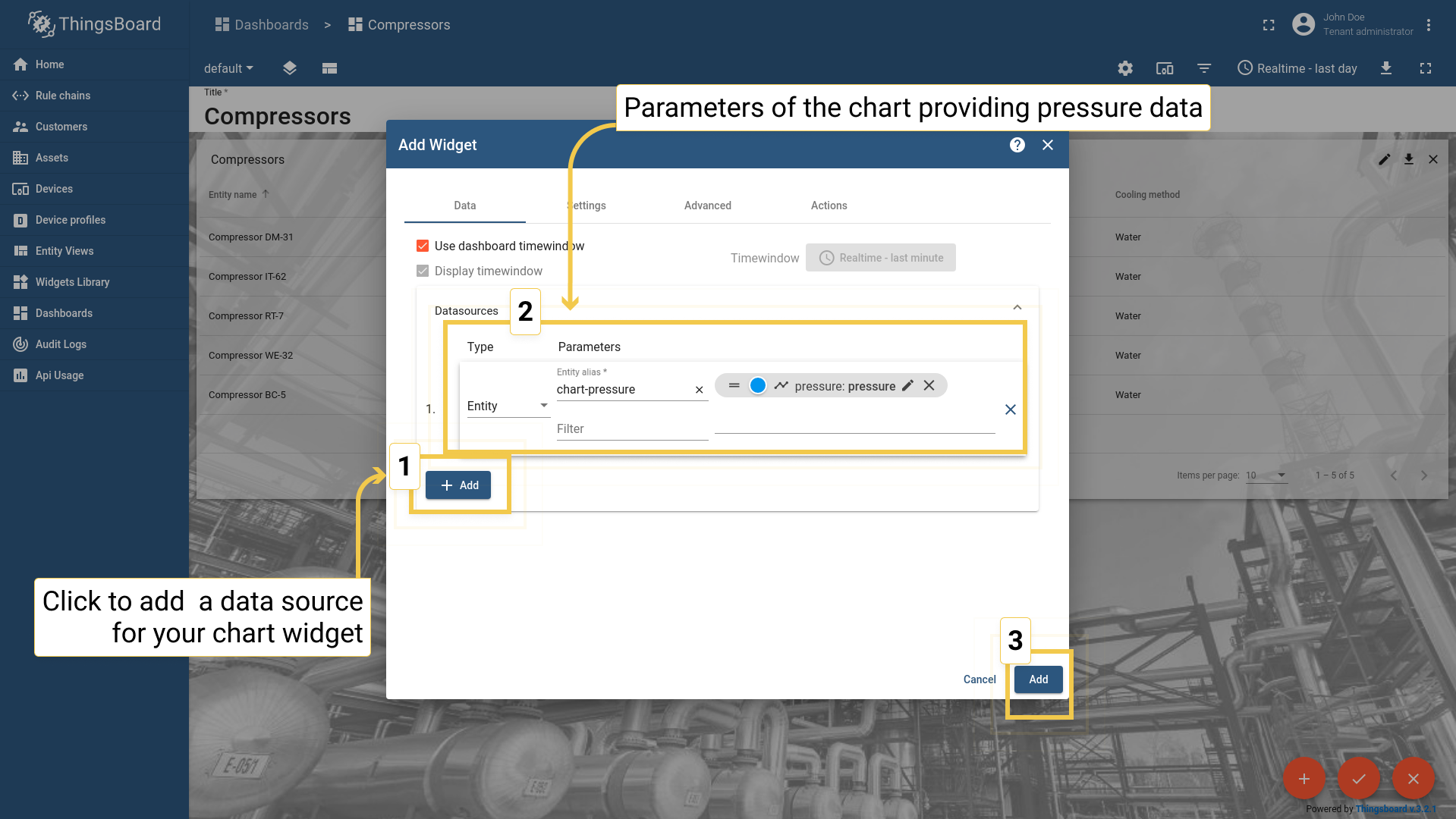Switch to the Advanced tab
The height and width of the screenshot is (819, 1456).
[x=708, y=206]
